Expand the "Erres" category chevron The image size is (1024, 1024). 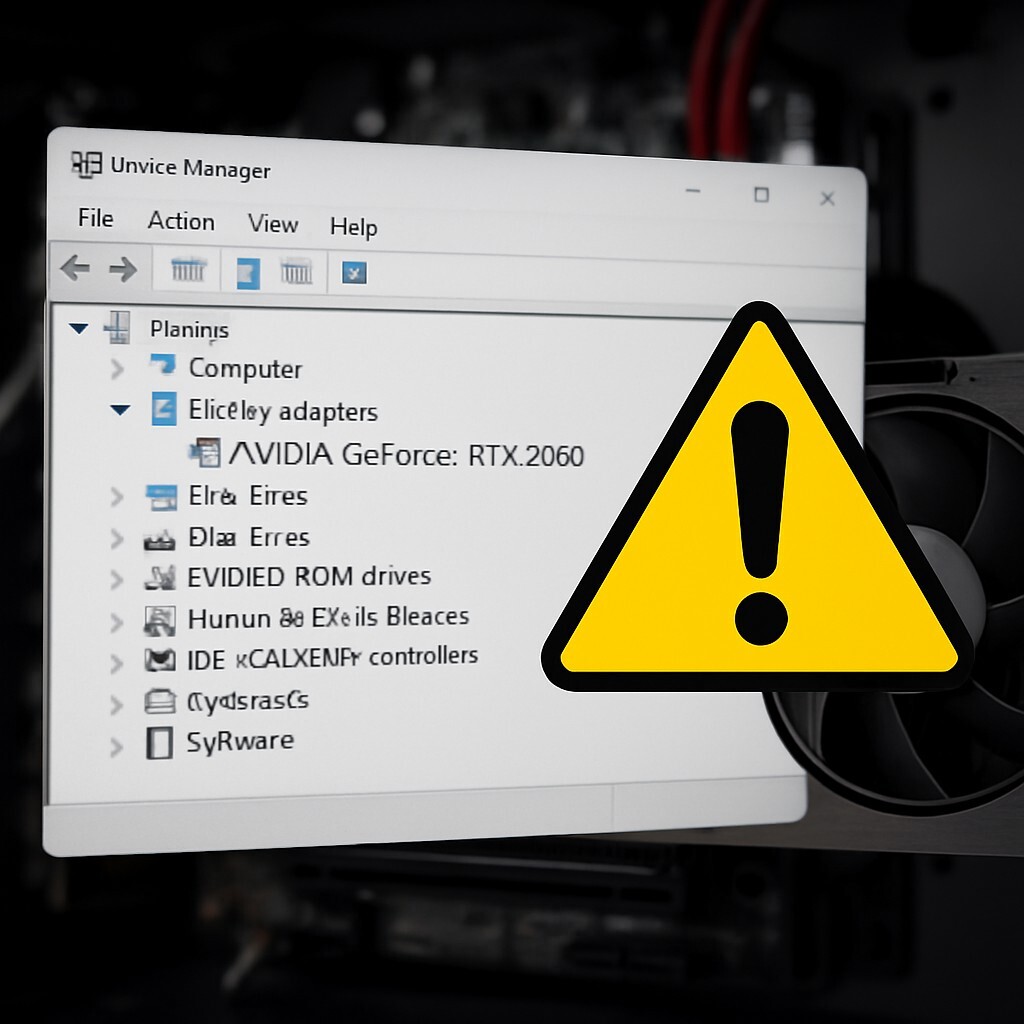tap(117, 539)
